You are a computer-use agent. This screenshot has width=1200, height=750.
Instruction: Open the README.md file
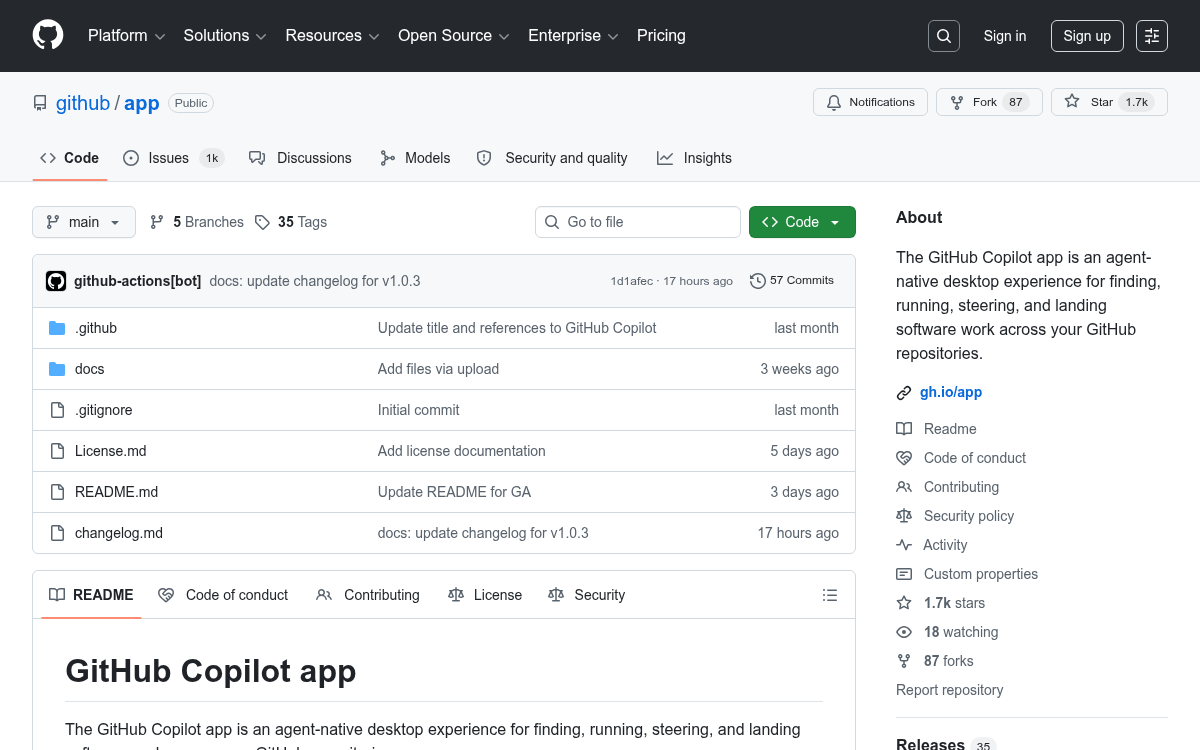pyautogui.click(x=116, y=492)
